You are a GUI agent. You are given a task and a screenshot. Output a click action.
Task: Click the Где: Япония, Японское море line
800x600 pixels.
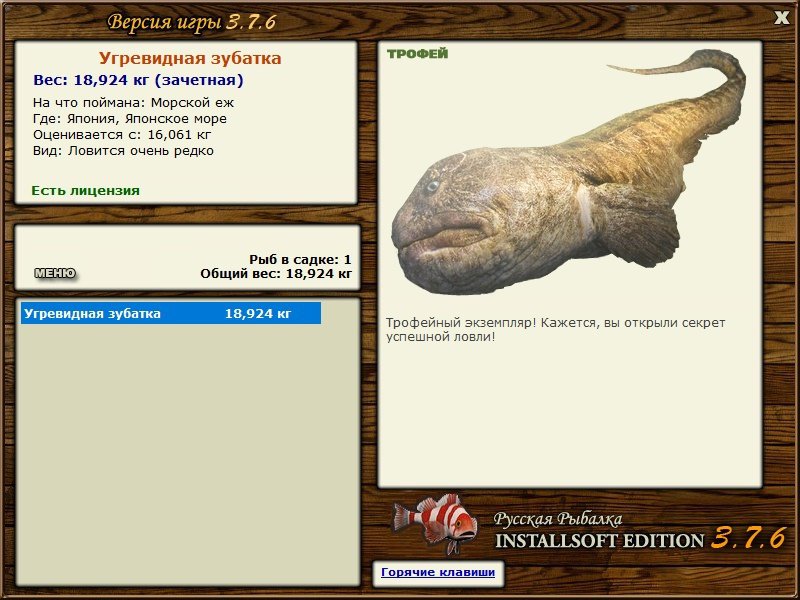coord(130,119)
